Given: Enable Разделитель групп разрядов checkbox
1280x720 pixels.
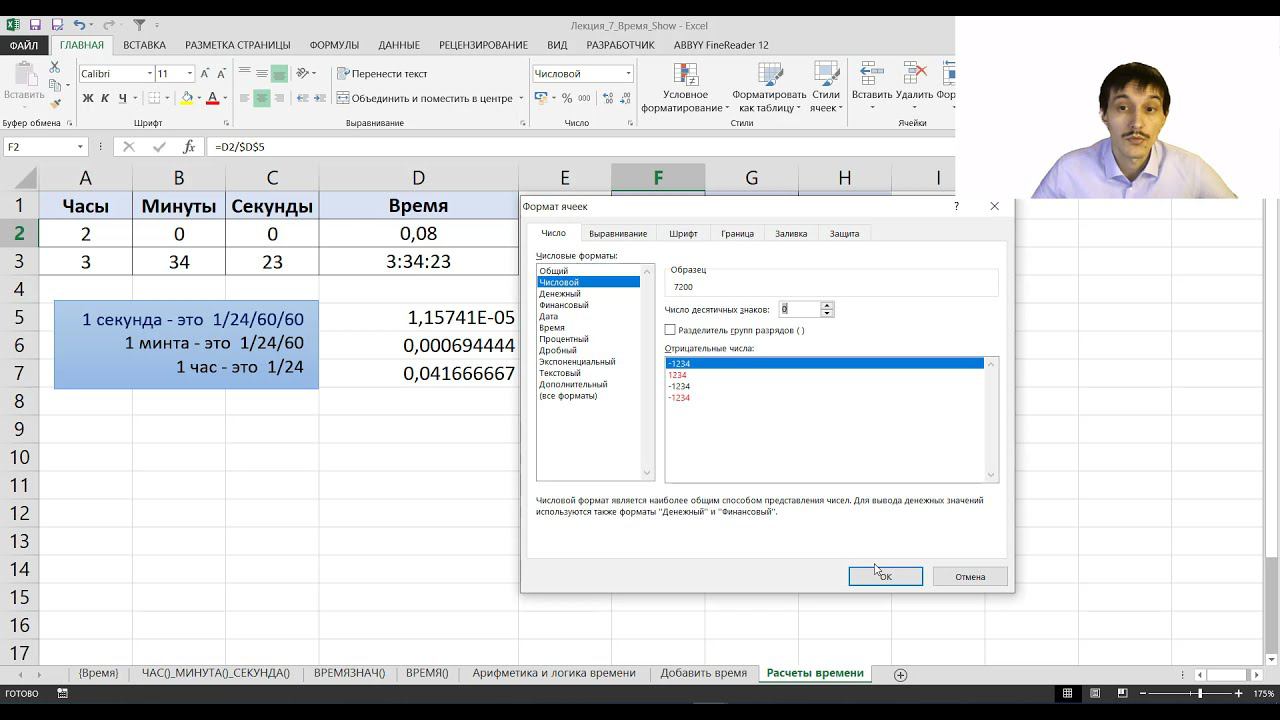Looking at the screenshot, I should [x=670, y=330].
